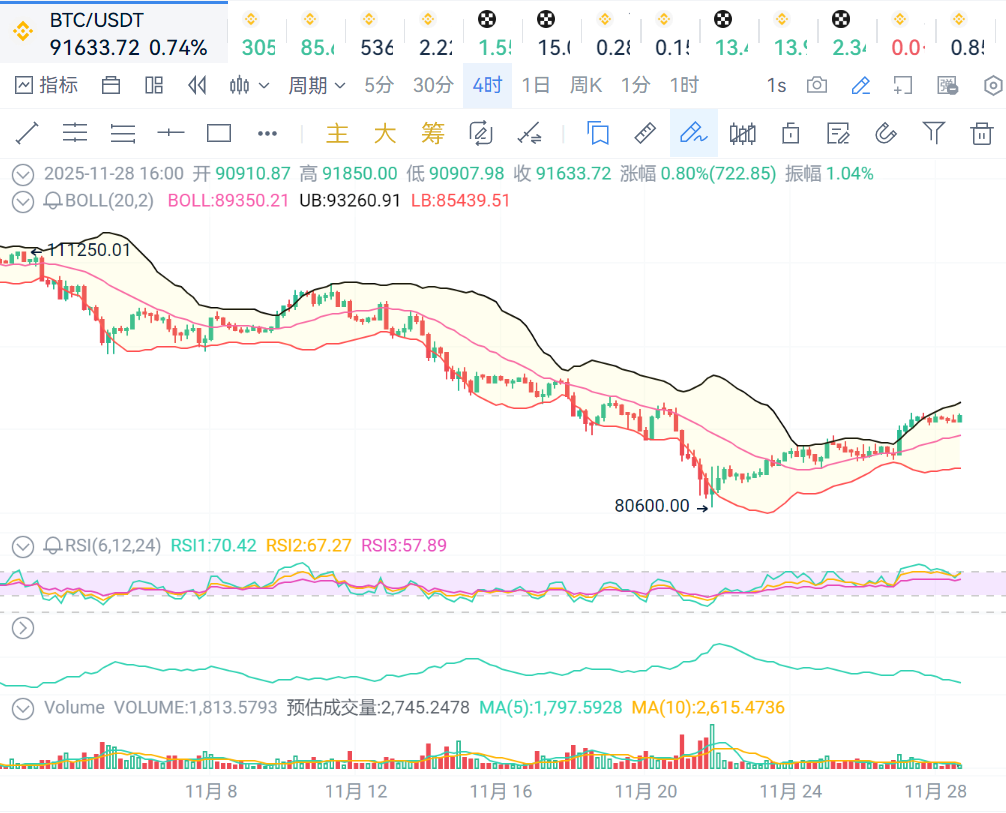Click the ruler measurement tool
The image size is (1006, 813).
pos(645,133)
